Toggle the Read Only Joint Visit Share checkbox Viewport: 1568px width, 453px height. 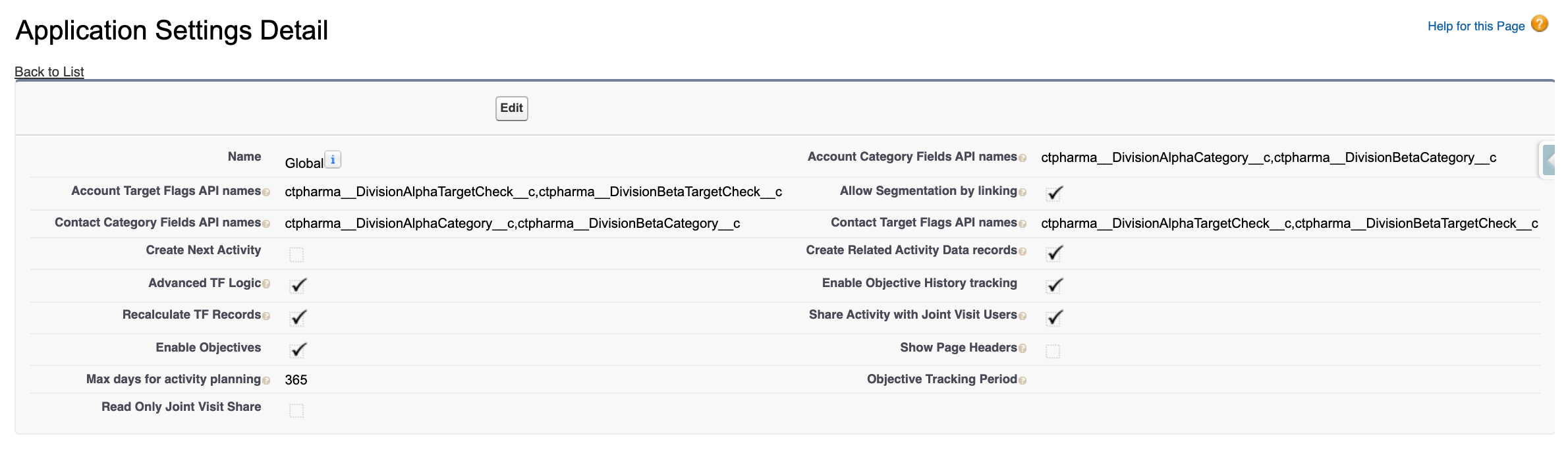coord(296,411)
